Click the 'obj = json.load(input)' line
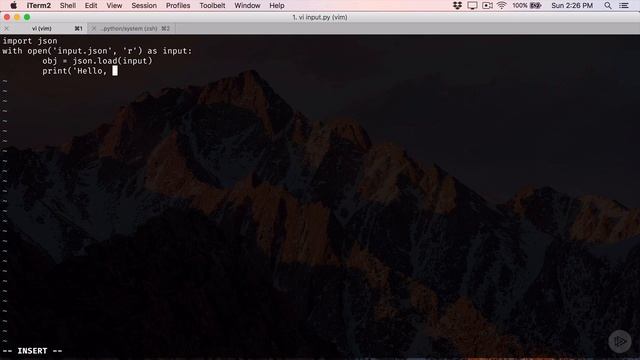 (97, 61)
